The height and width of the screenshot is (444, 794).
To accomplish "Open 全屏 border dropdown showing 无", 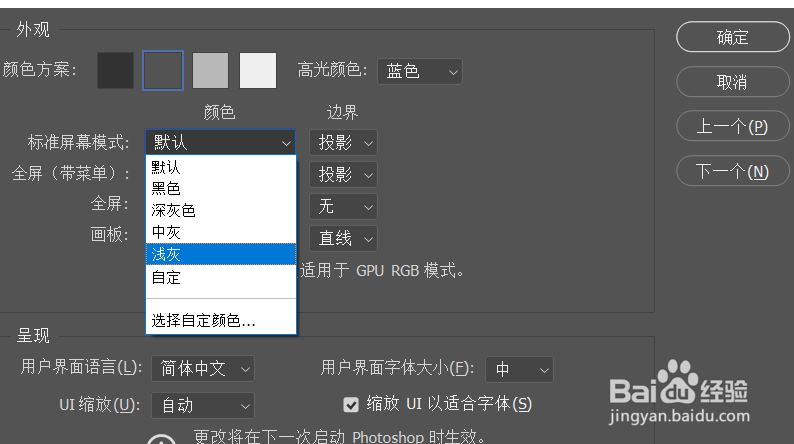I will pos(343,207).
